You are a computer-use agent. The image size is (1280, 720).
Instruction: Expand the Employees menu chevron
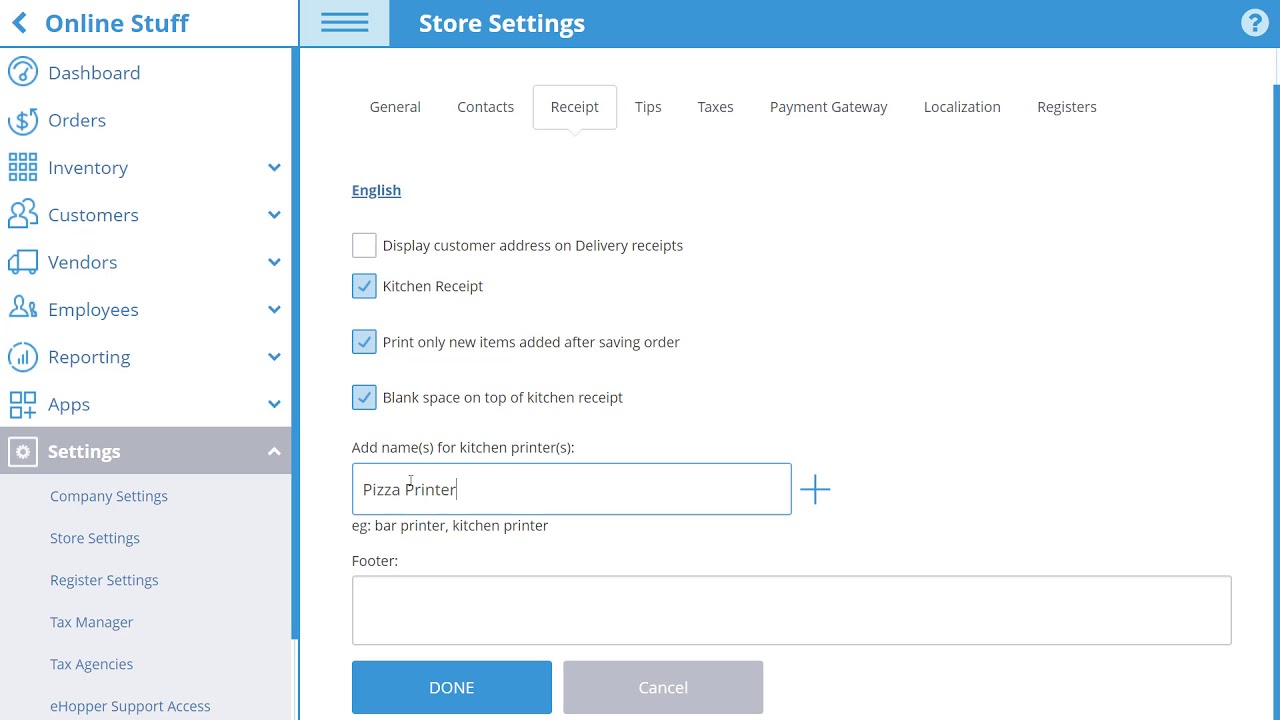pyautogui.click(x=274, y=309)
